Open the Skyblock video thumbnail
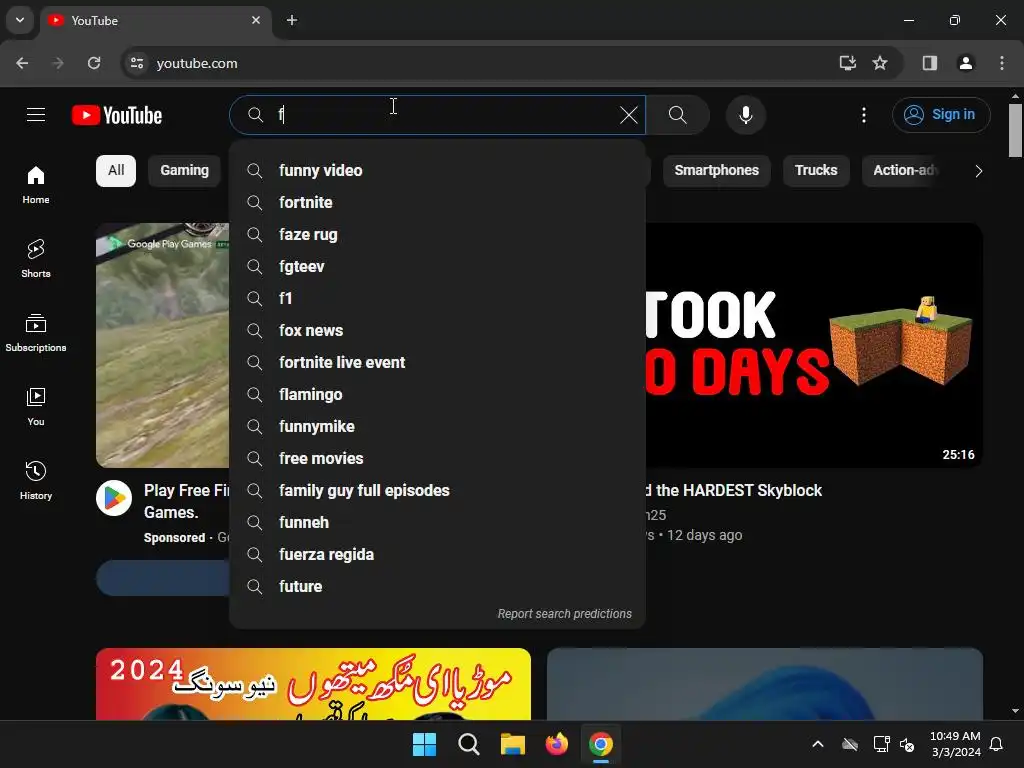The image size is (1024, 768). [x=814, y=345]
